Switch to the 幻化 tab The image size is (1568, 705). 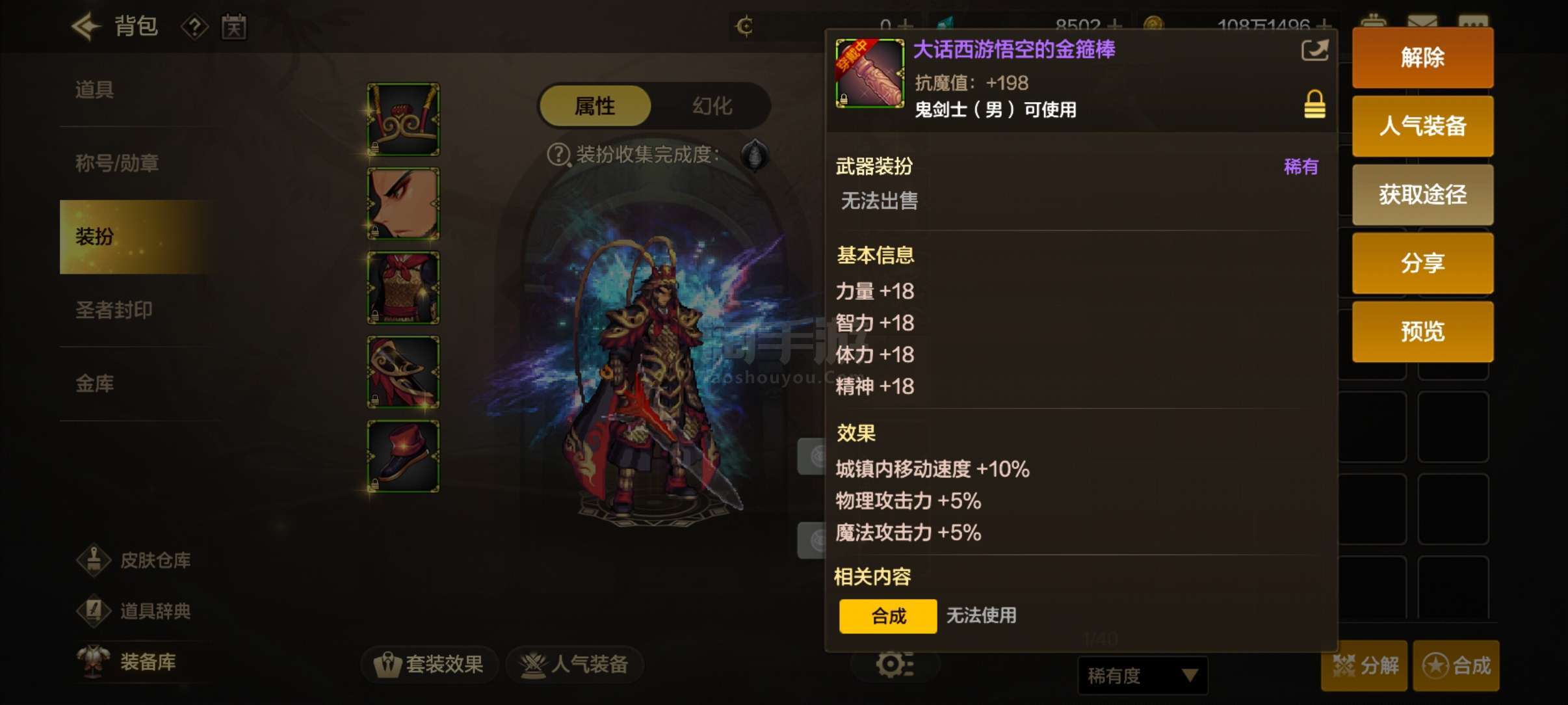[712, 106]
